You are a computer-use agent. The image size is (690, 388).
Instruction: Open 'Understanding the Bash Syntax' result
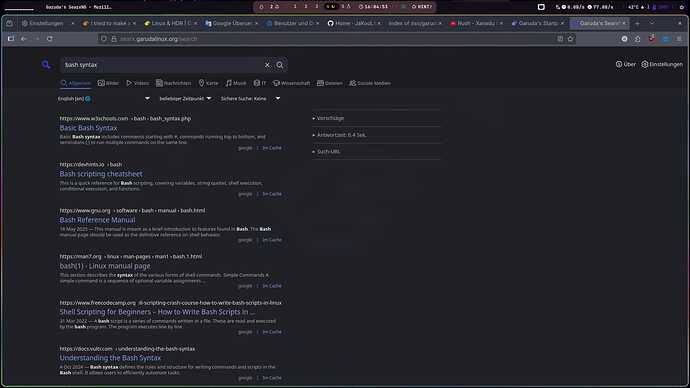point(110,358)
